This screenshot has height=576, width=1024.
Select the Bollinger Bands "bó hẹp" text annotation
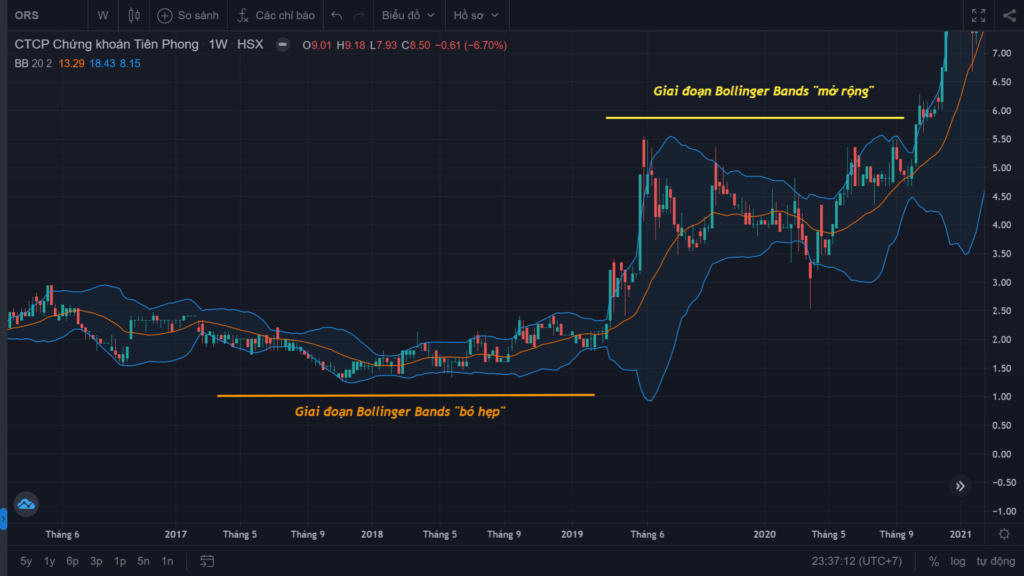coord(400,411)
